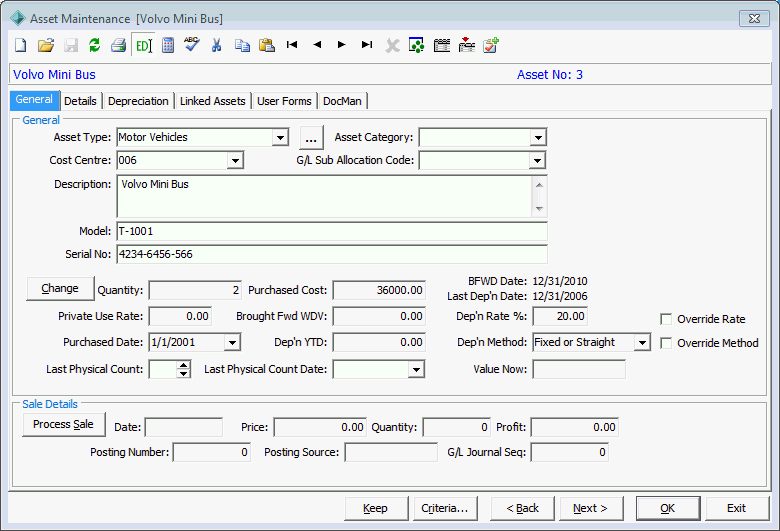Go to next record arrow
The image size is (780, 531).
342,45
